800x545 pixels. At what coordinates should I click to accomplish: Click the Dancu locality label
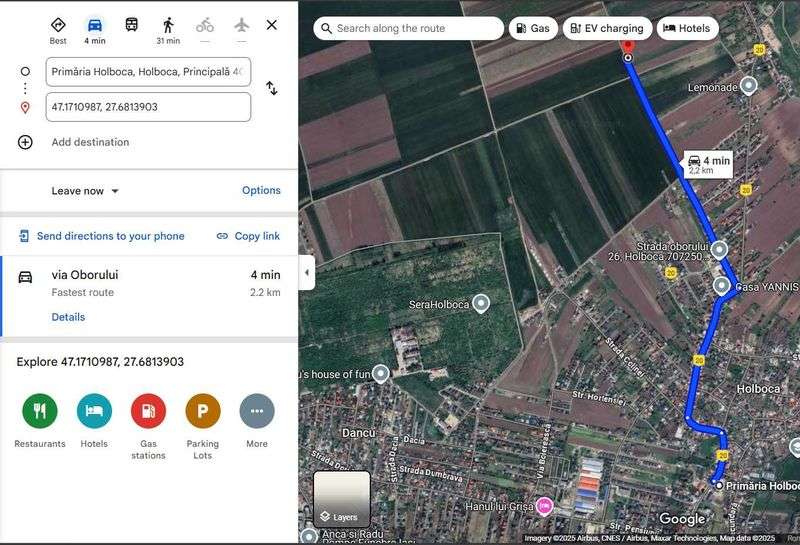pyautogui.click(x=358, y=433)
